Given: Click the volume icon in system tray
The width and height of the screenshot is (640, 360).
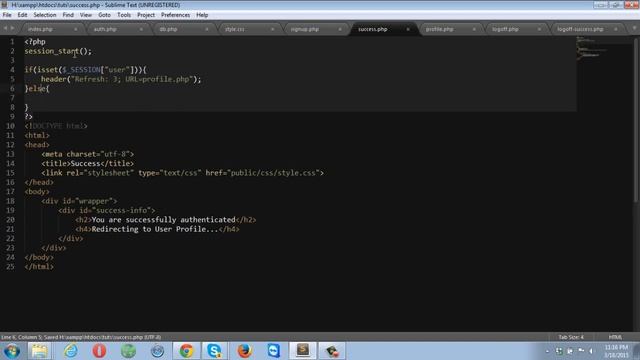Looking at the screenshot, I should click(x=591, y=351).
